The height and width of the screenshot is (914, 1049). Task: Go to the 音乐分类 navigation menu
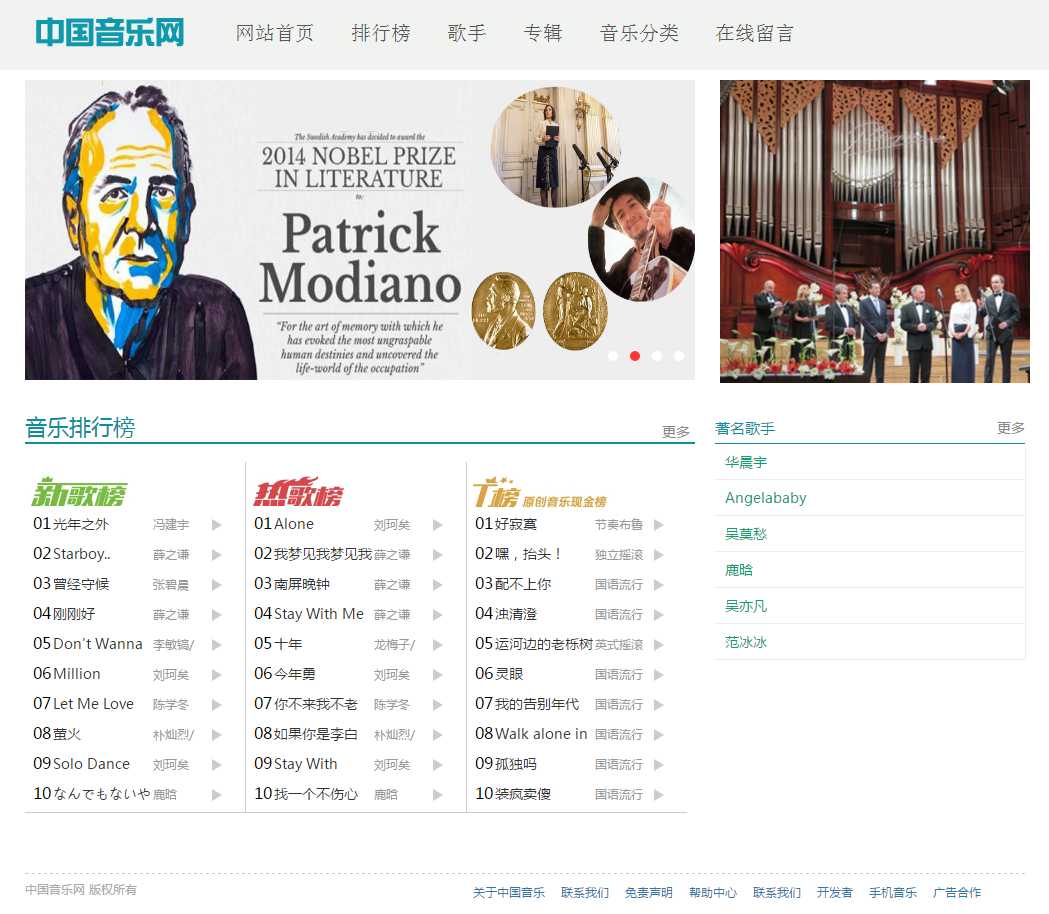(639, 33)
